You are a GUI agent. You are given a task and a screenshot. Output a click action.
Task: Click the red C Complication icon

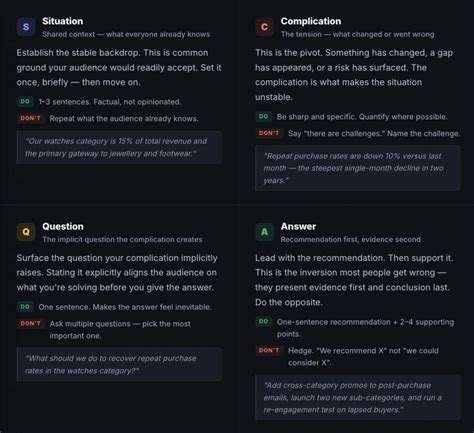[264, 27]
